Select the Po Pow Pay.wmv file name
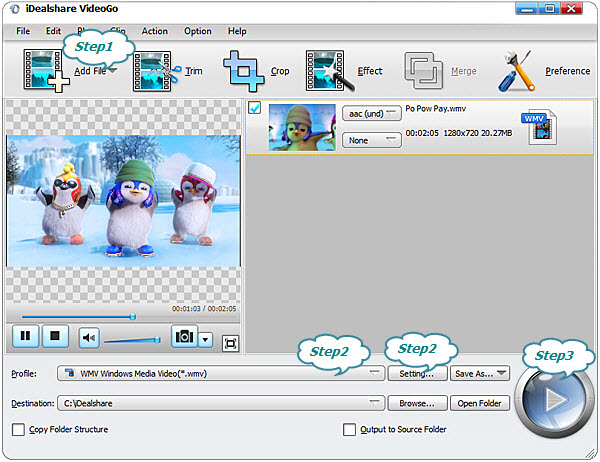Viewport: 600px width, 462px height. pyautogui.click(x=435, y=108)
